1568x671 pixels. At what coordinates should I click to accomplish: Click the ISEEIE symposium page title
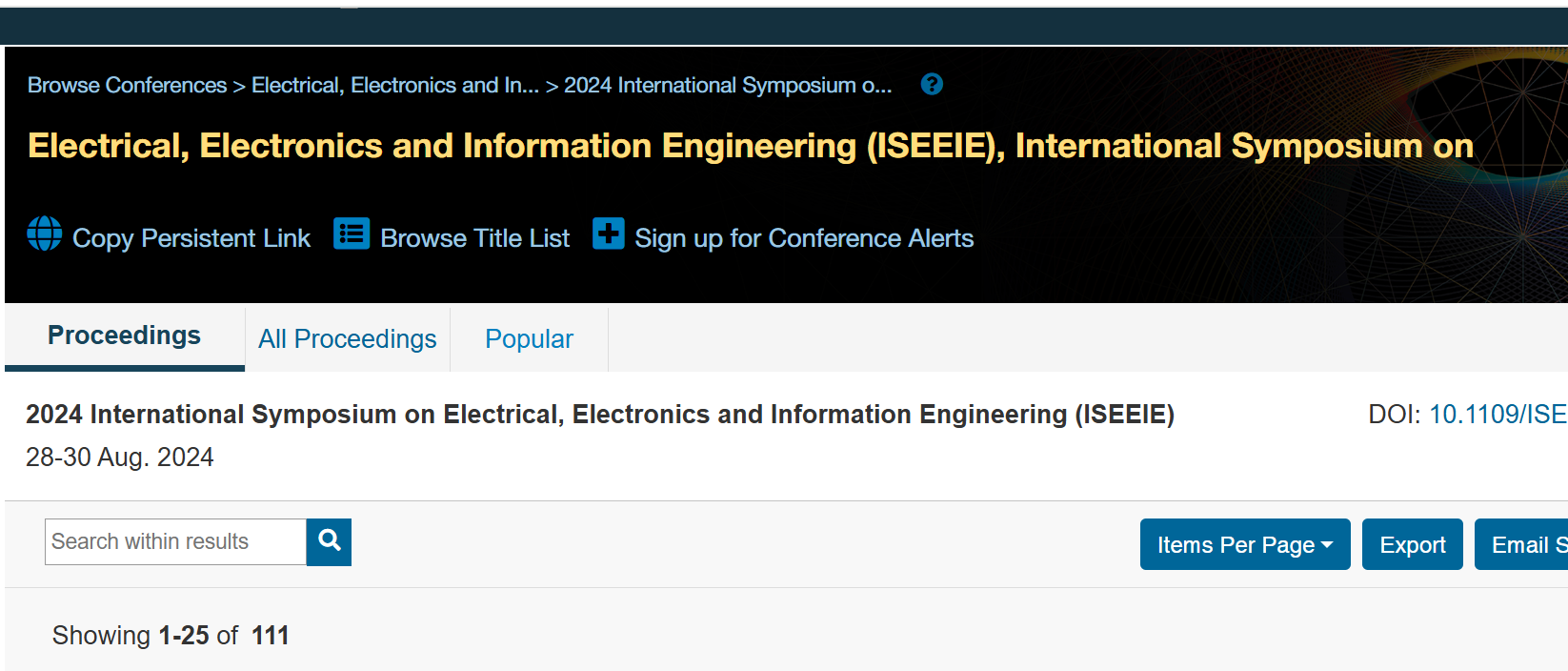click(x=750, y=146)
